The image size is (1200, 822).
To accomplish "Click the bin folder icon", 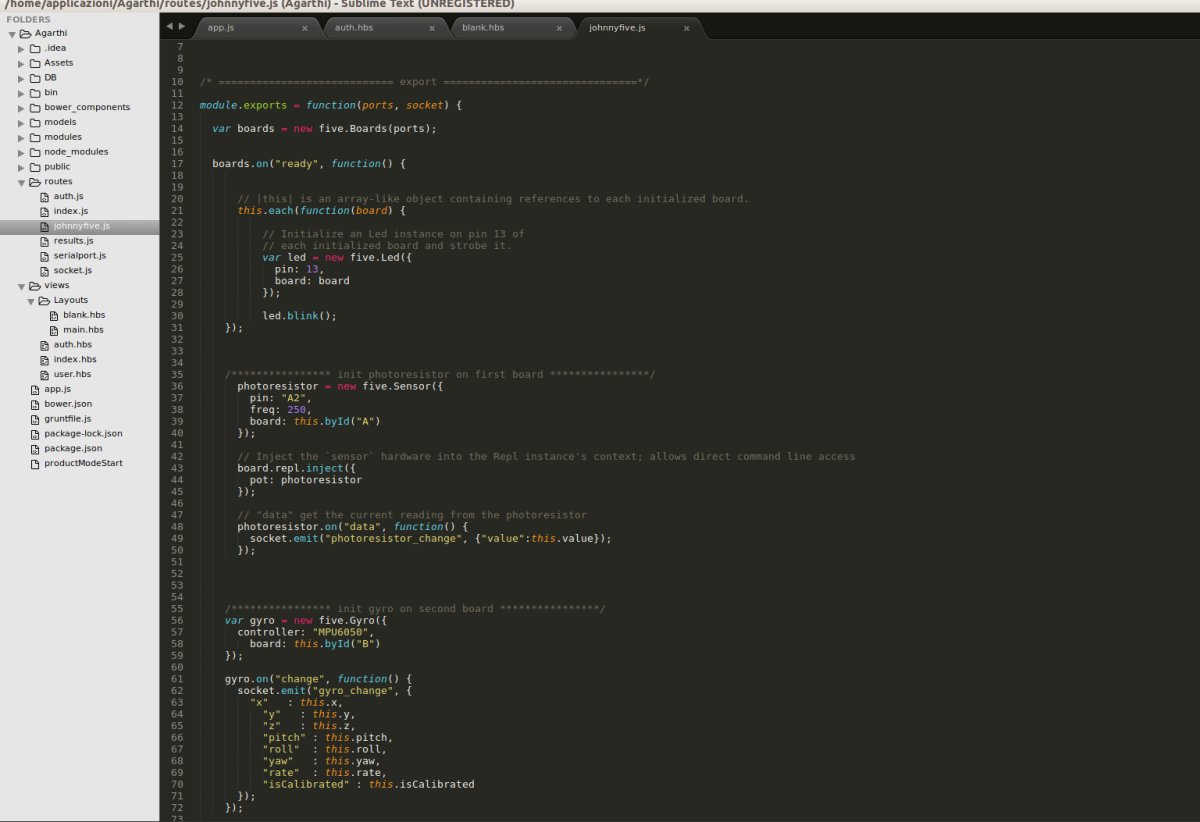I will tap(35, 93).
